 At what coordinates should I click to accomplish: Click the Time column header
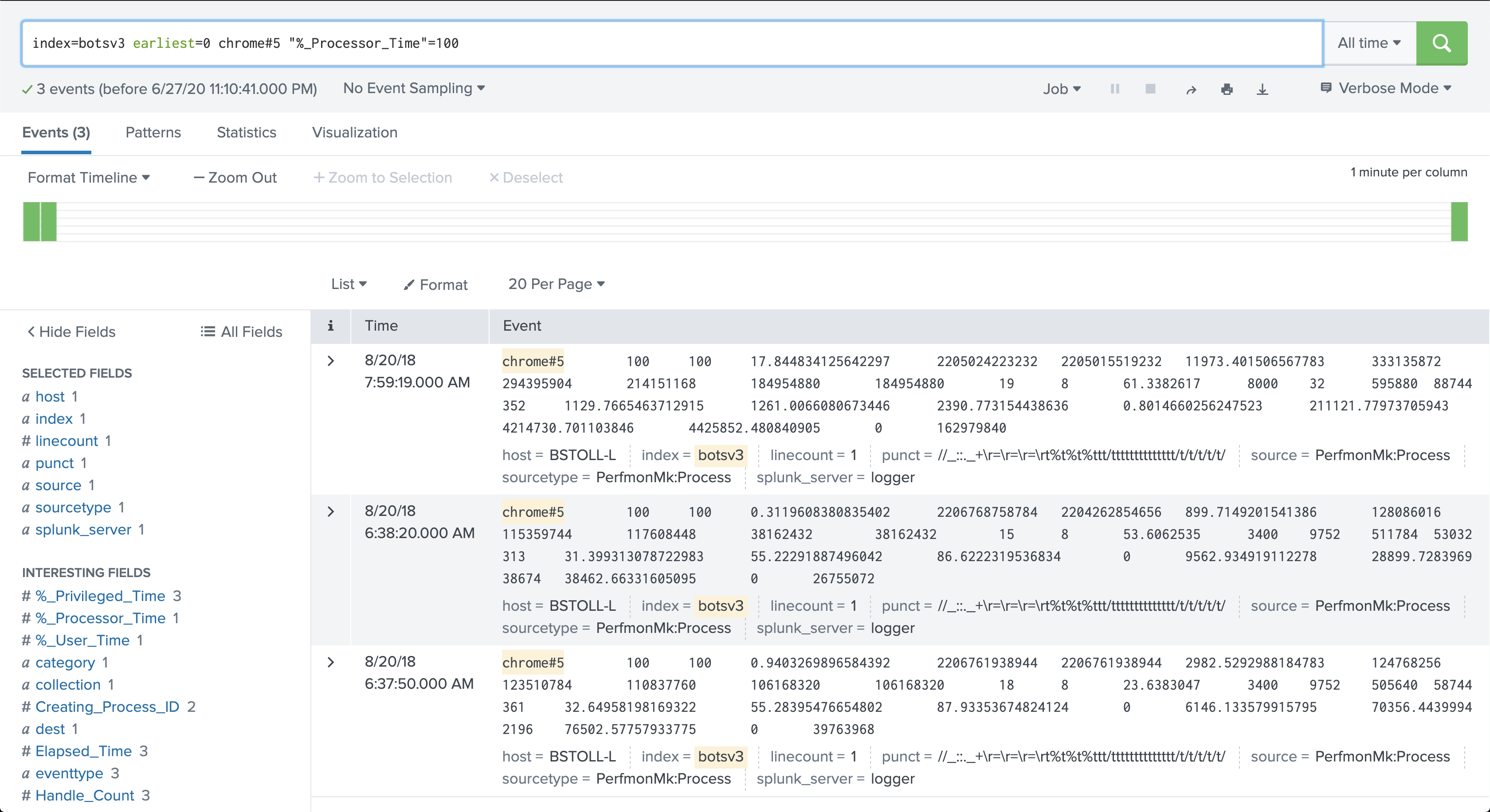tap(381, 326)
